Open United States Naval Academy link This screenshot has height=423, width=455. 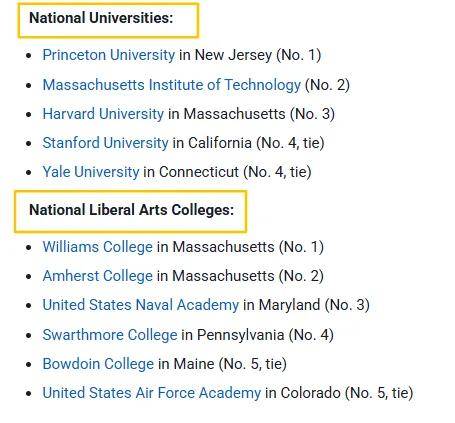(141, 305)
